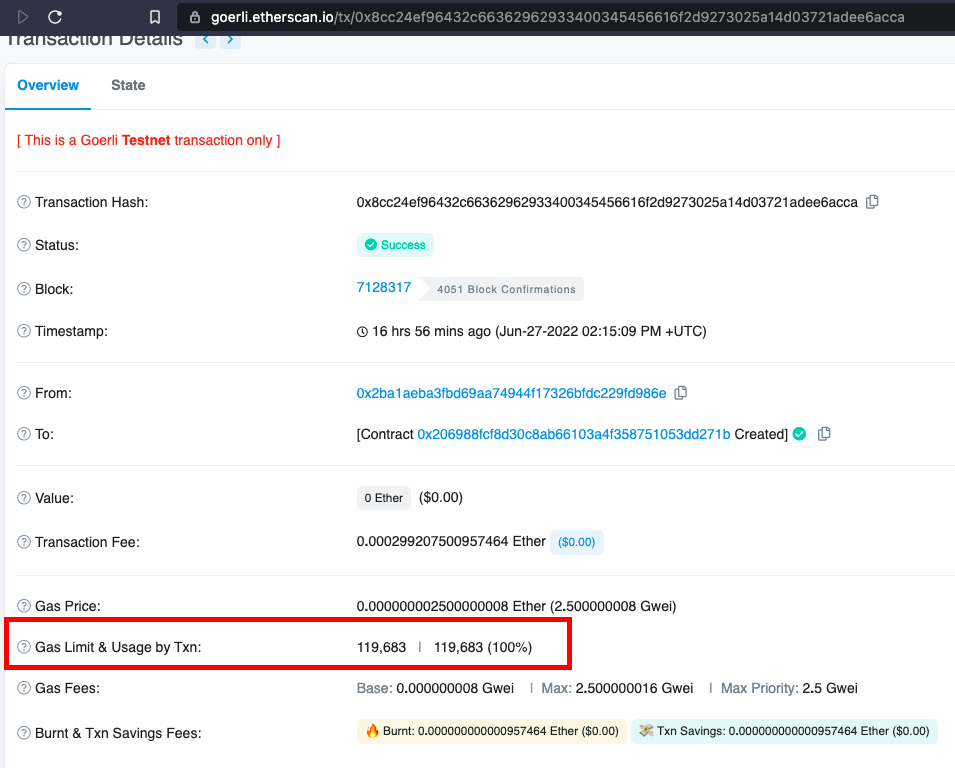Click help icon beside Burnt & Txn Savings Fees
955x768 pixels.
(x=24, y=733)
